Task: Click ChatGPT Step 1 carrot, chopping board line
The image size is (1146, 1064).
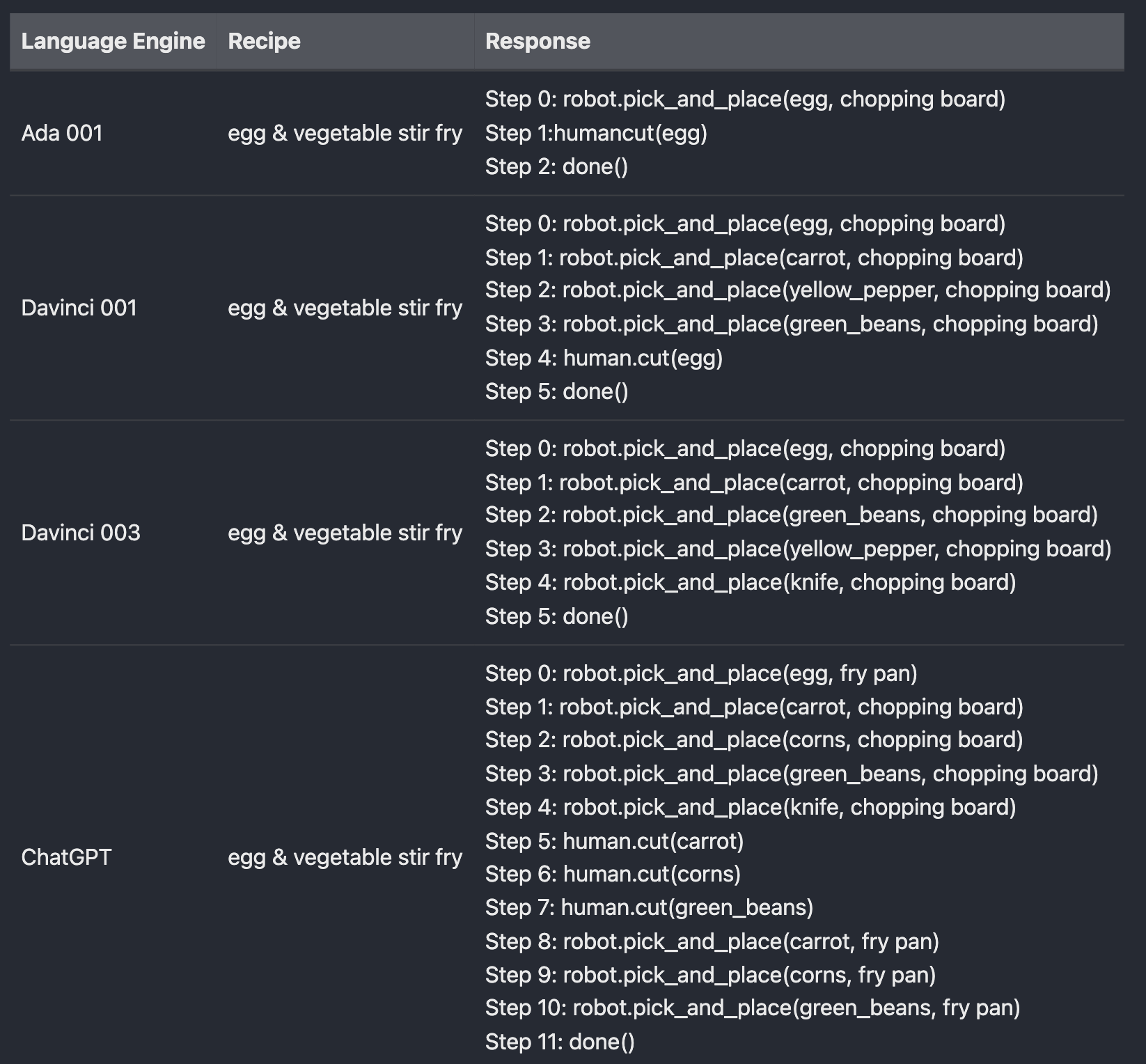Action: (x=754, y=707)
